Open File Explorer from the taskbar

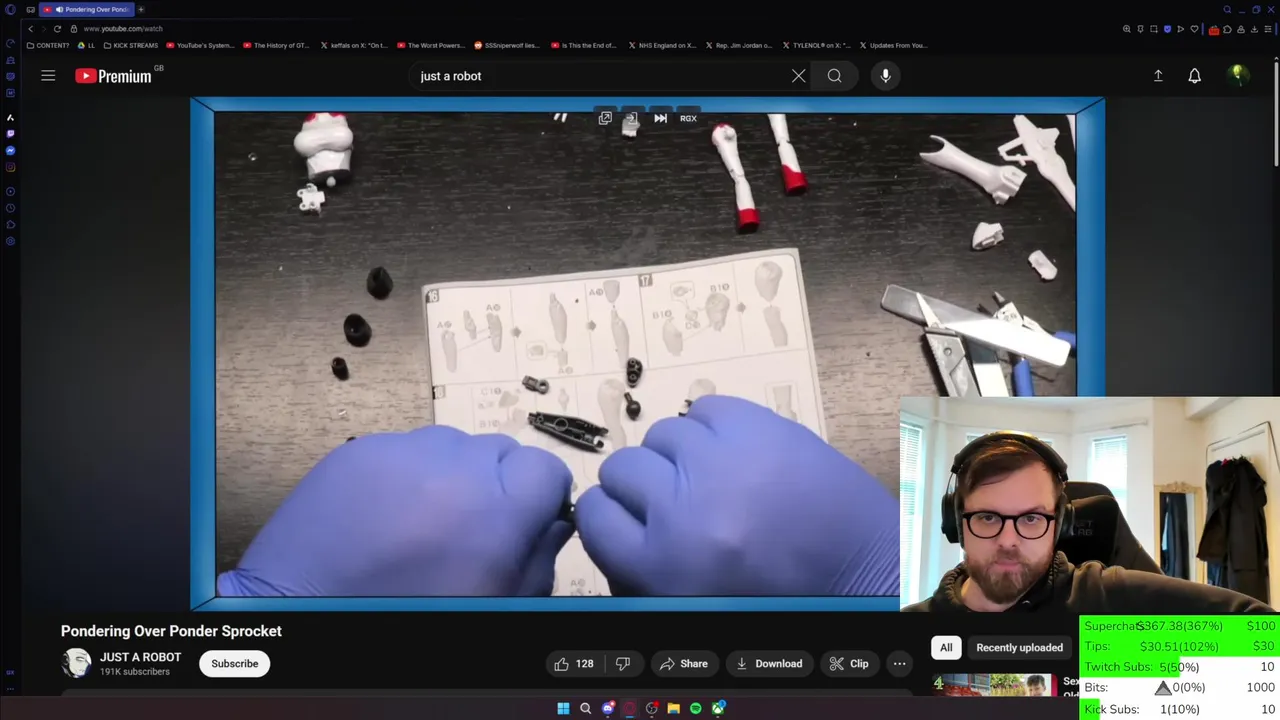coord(673,708)
